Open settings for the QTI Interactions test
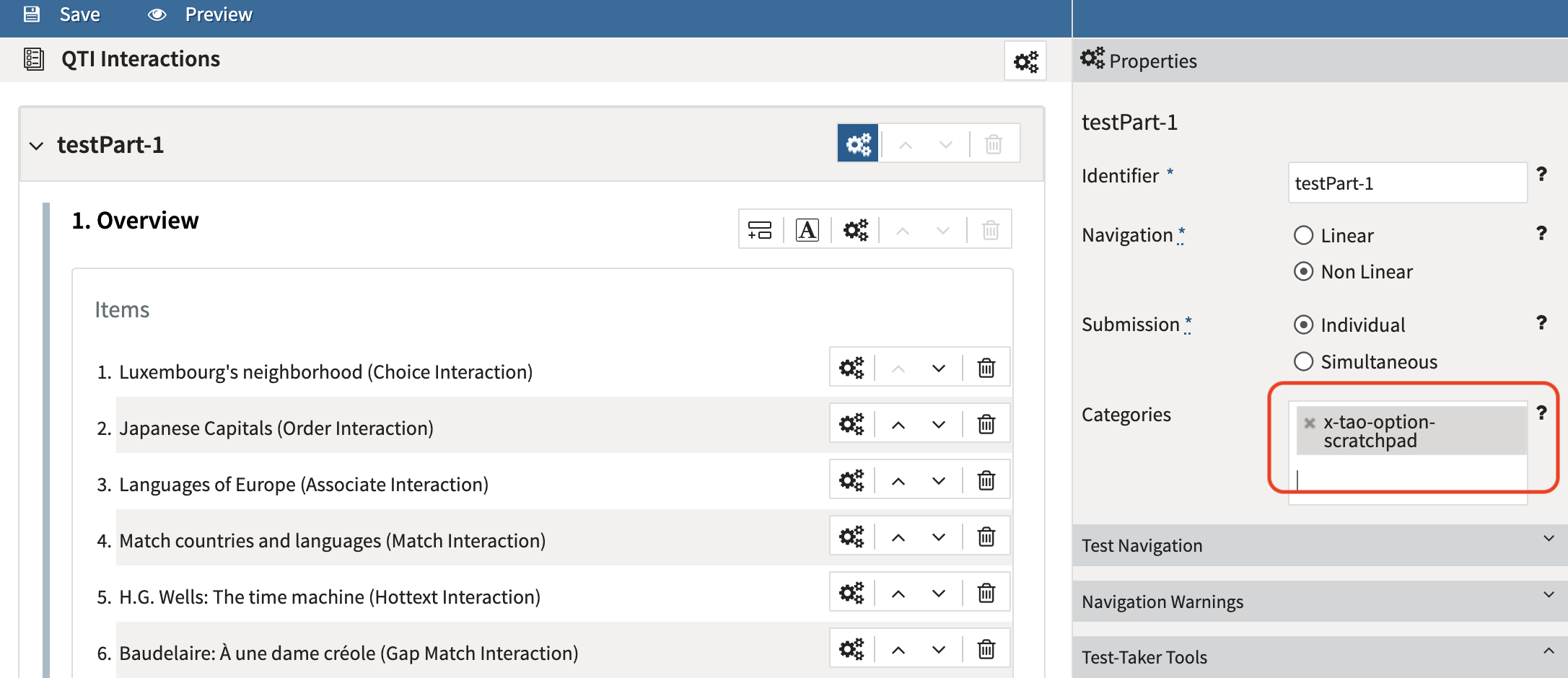 pyautogui.click(x=1025, y=61)
